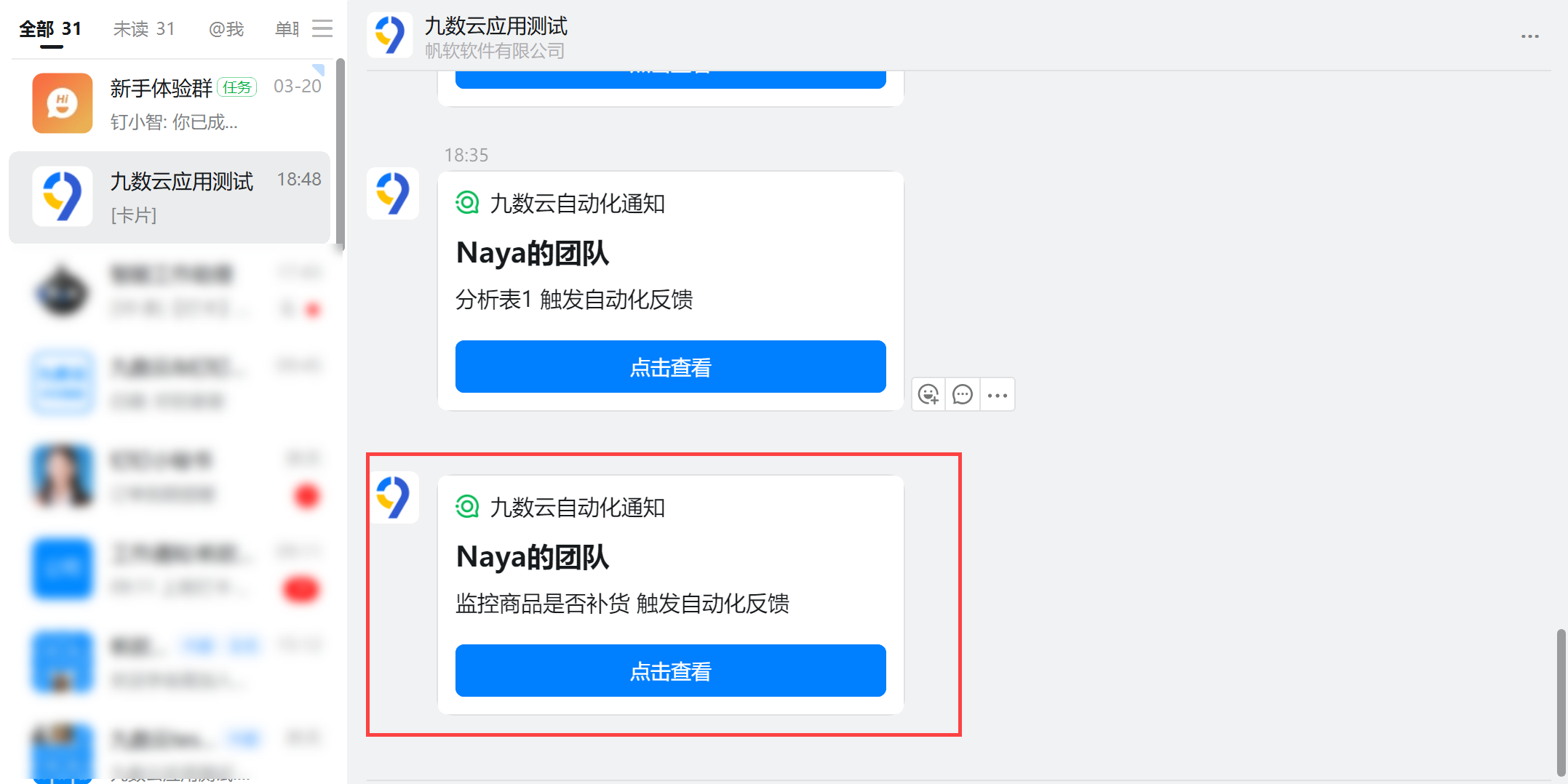Click the reply comment bubble icon
This screenshot has height=784, width=1568.
coord(963,395)
